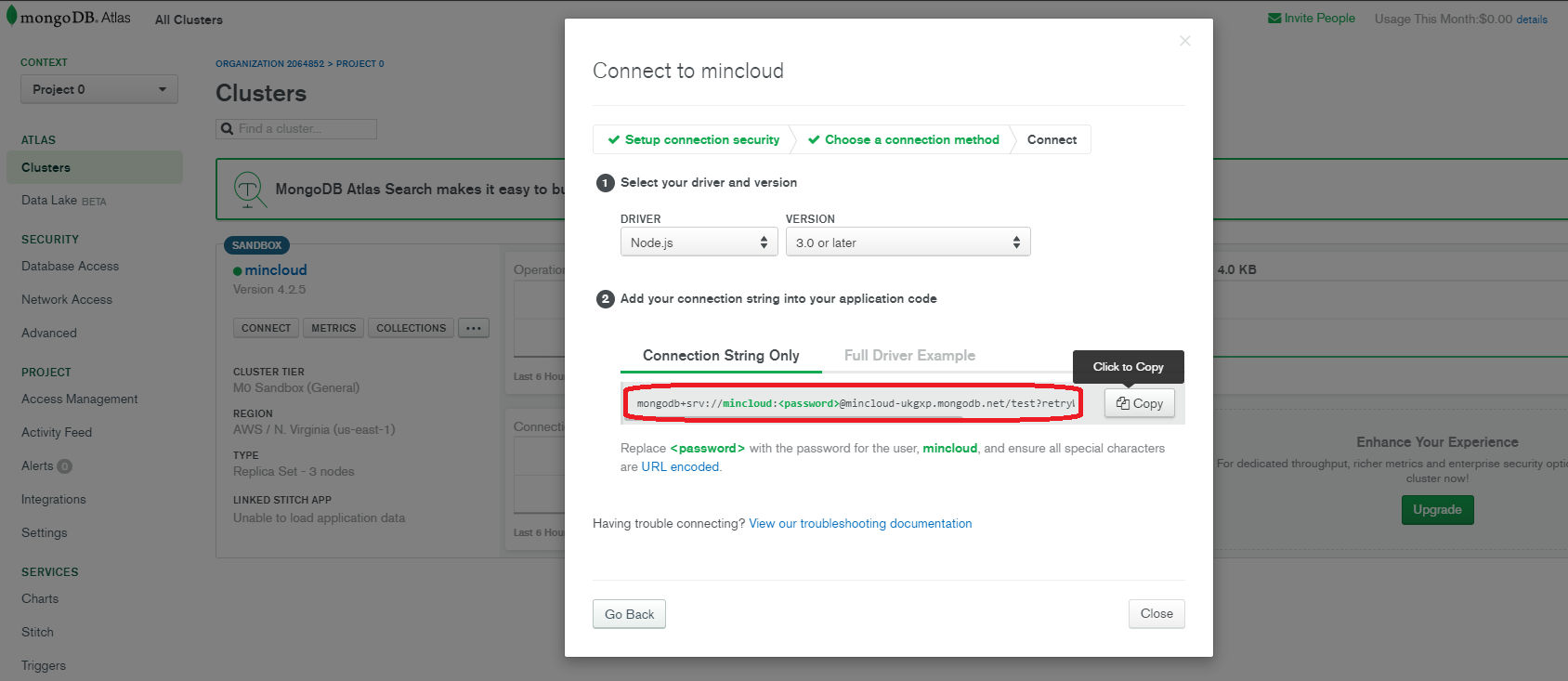Click PROJECT 0 breadcrumb
Viewport: 1568px width, 681px height.
coord(360,64)
